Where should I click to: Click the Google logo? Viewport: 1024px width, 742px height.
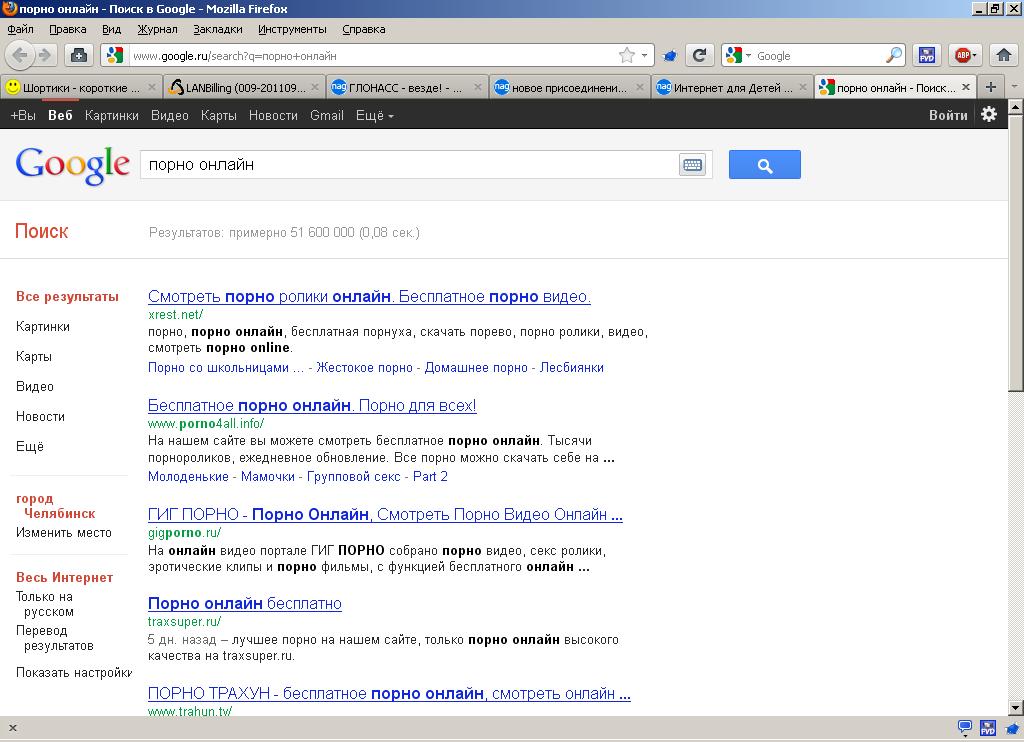[72, 165]
